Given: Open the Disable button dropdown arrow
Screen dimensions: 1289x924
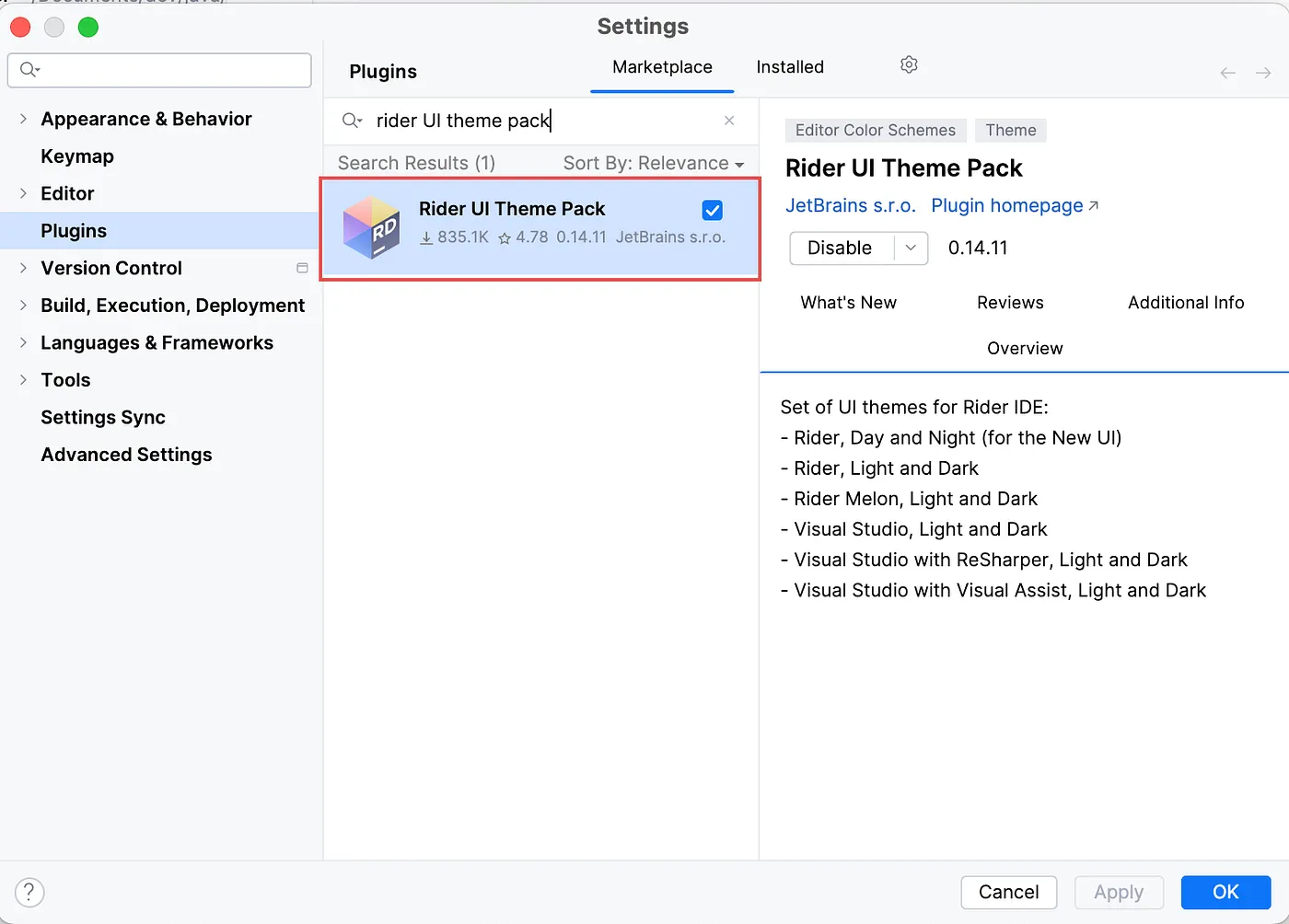Looking at the screenshot, I should [x=910, y=248].
